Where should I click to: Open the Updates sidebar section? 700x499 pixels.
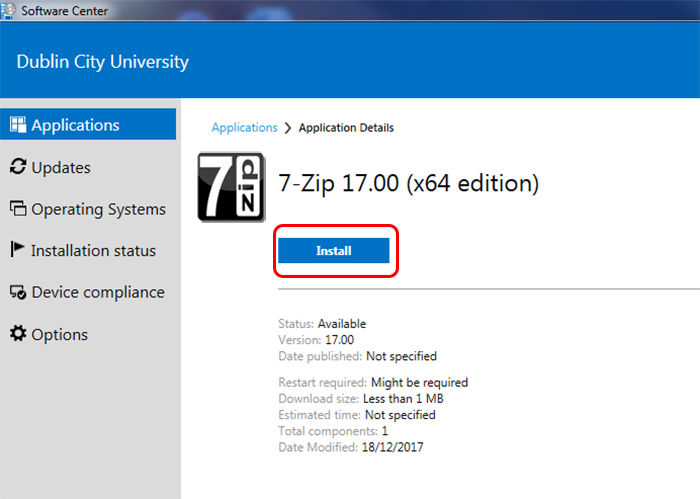pyautogui.click(x=88, y=167)
